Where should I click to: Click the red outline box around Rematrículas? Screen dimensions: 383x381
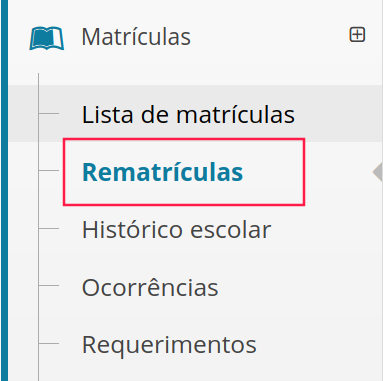tap(184, 172)
